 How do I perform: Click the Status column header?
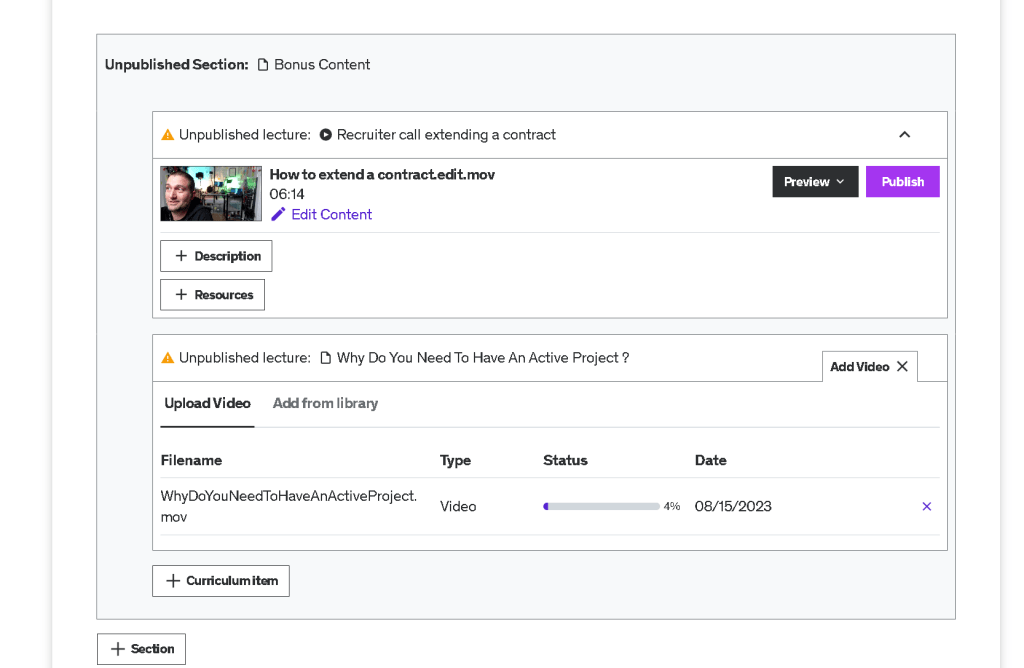click(x=565, y=460)
